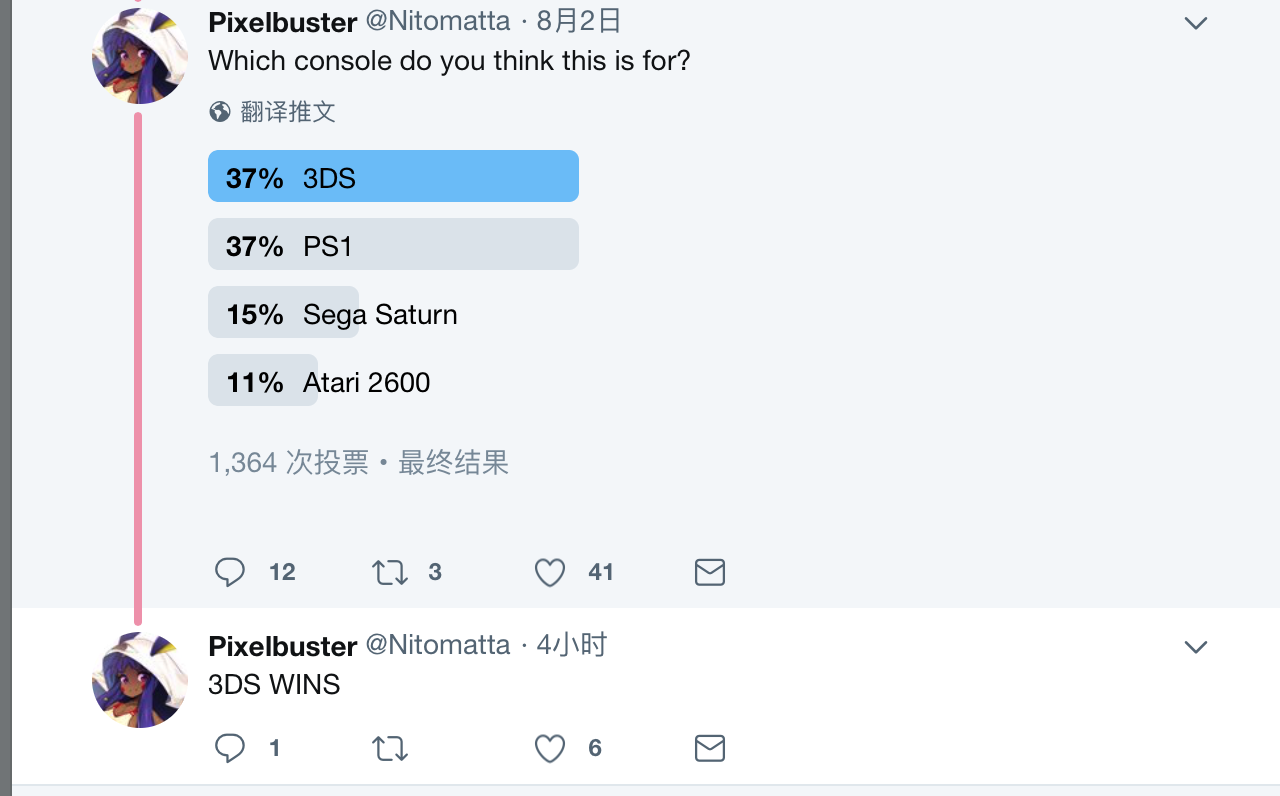Like the console poll tweet

pos(550,572)
